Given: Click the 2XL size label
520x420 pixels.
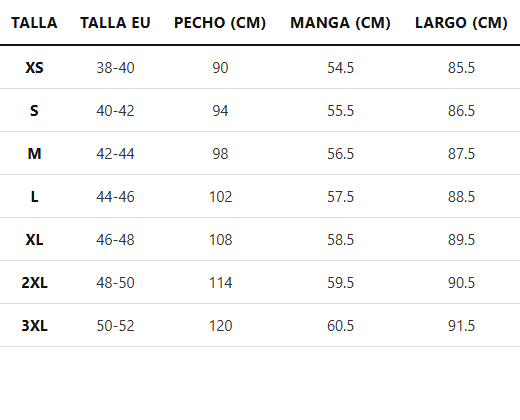Looking at the screenshot, I should tap(34, 283).
